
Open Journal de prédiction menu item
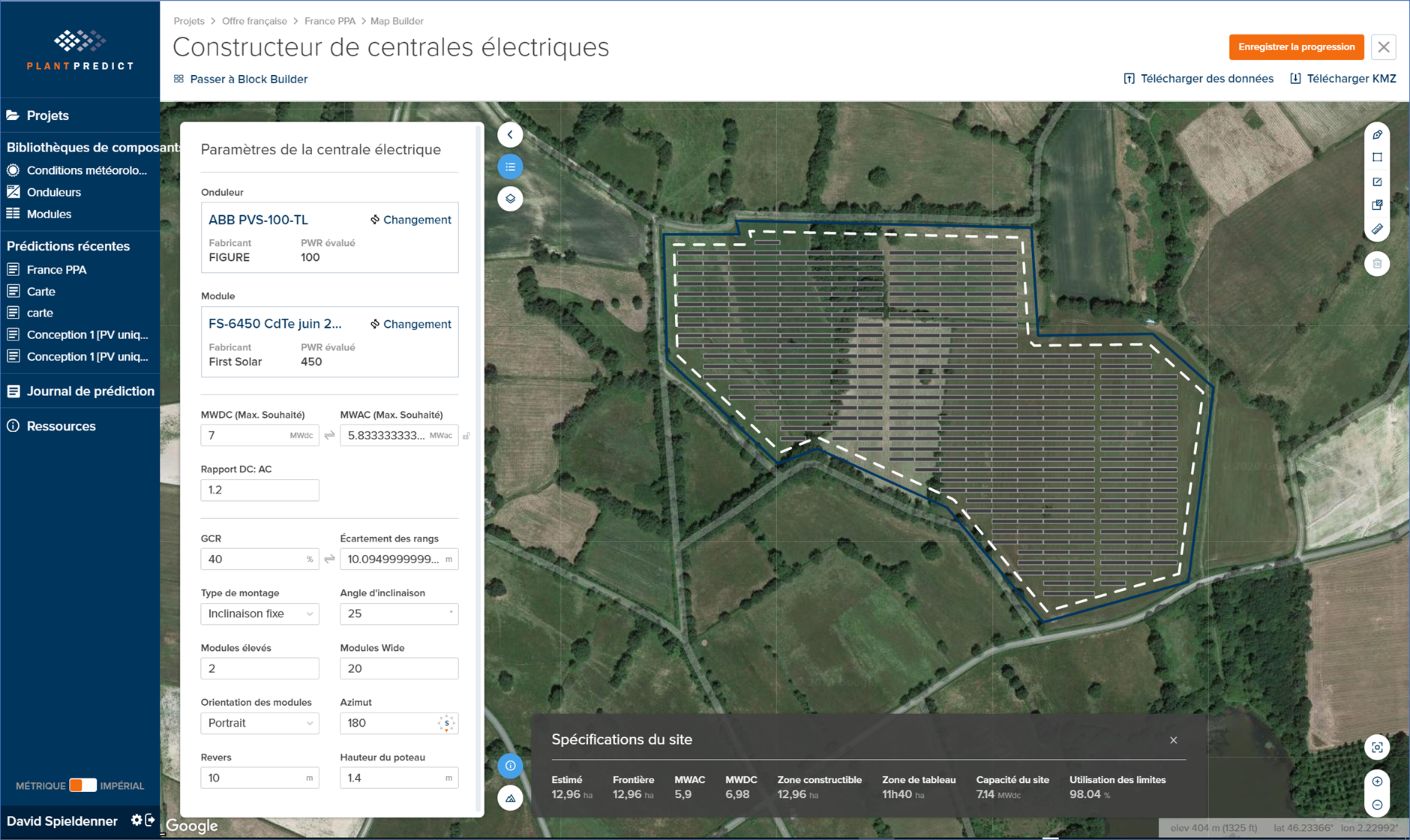(90, 391)
